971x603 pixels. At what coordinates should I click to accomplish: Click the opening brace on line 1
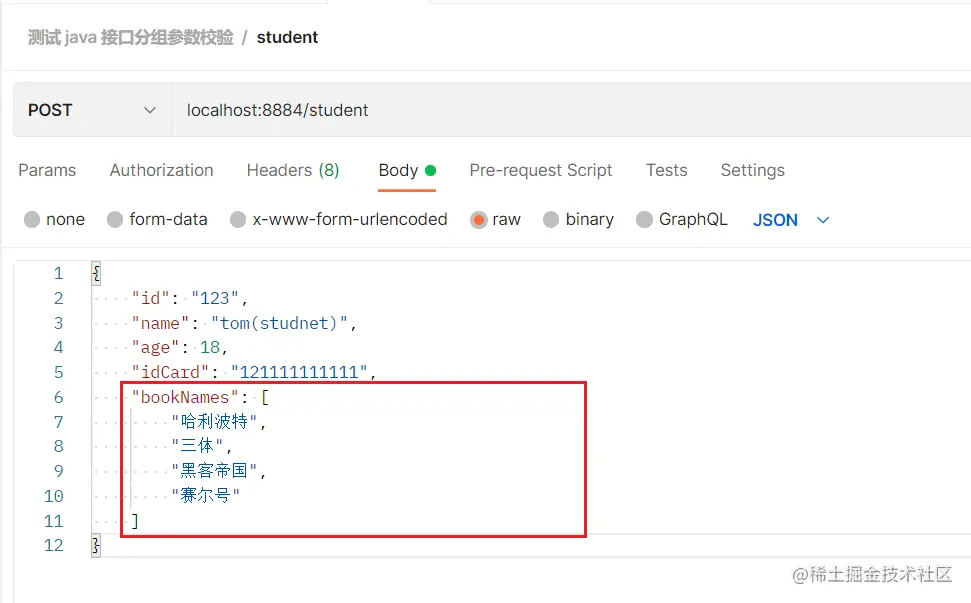[96, 273]
